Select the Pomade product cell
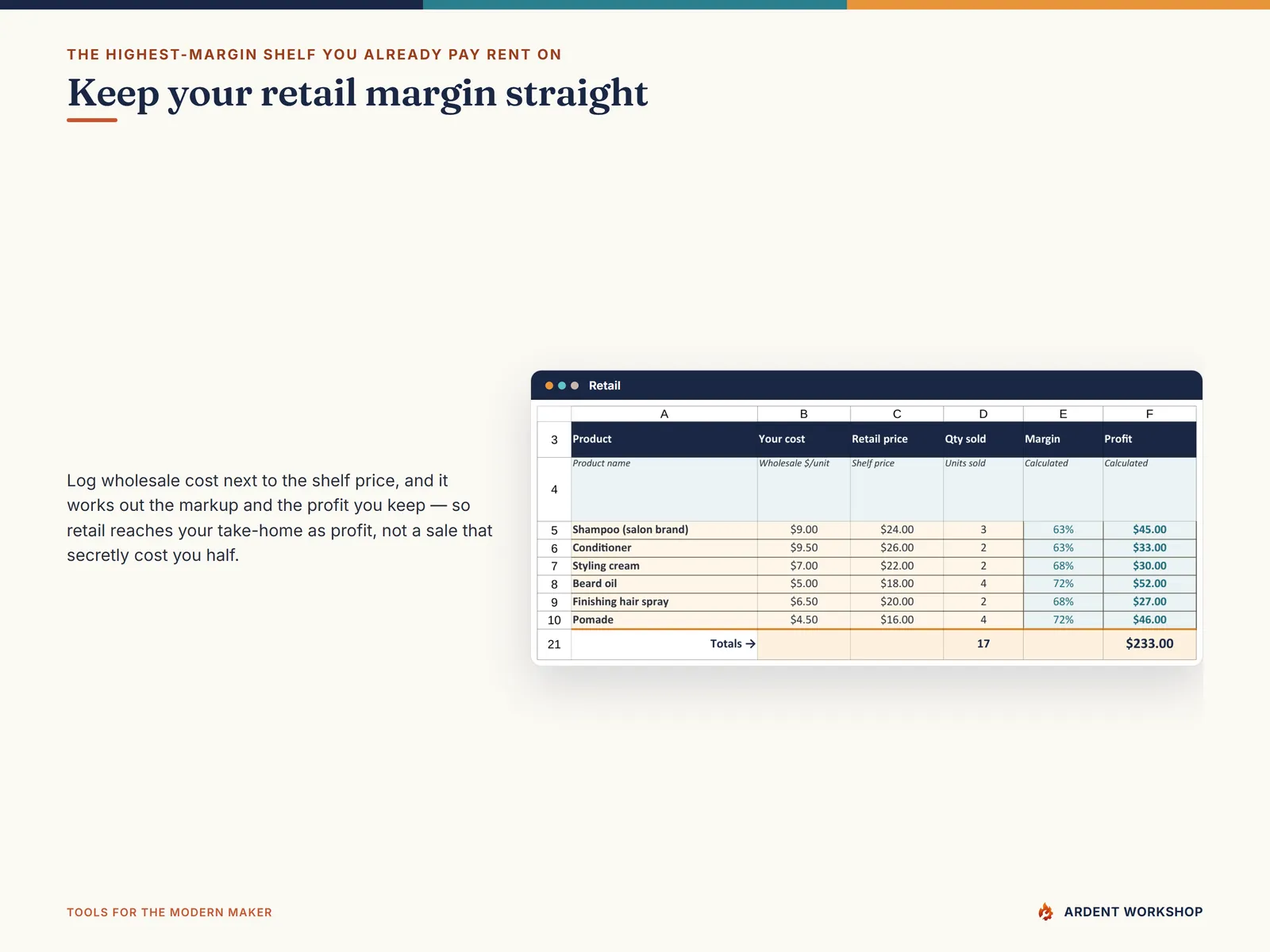Image resolution: width=1270 pixels, height=952 pixels. (664, 620)
